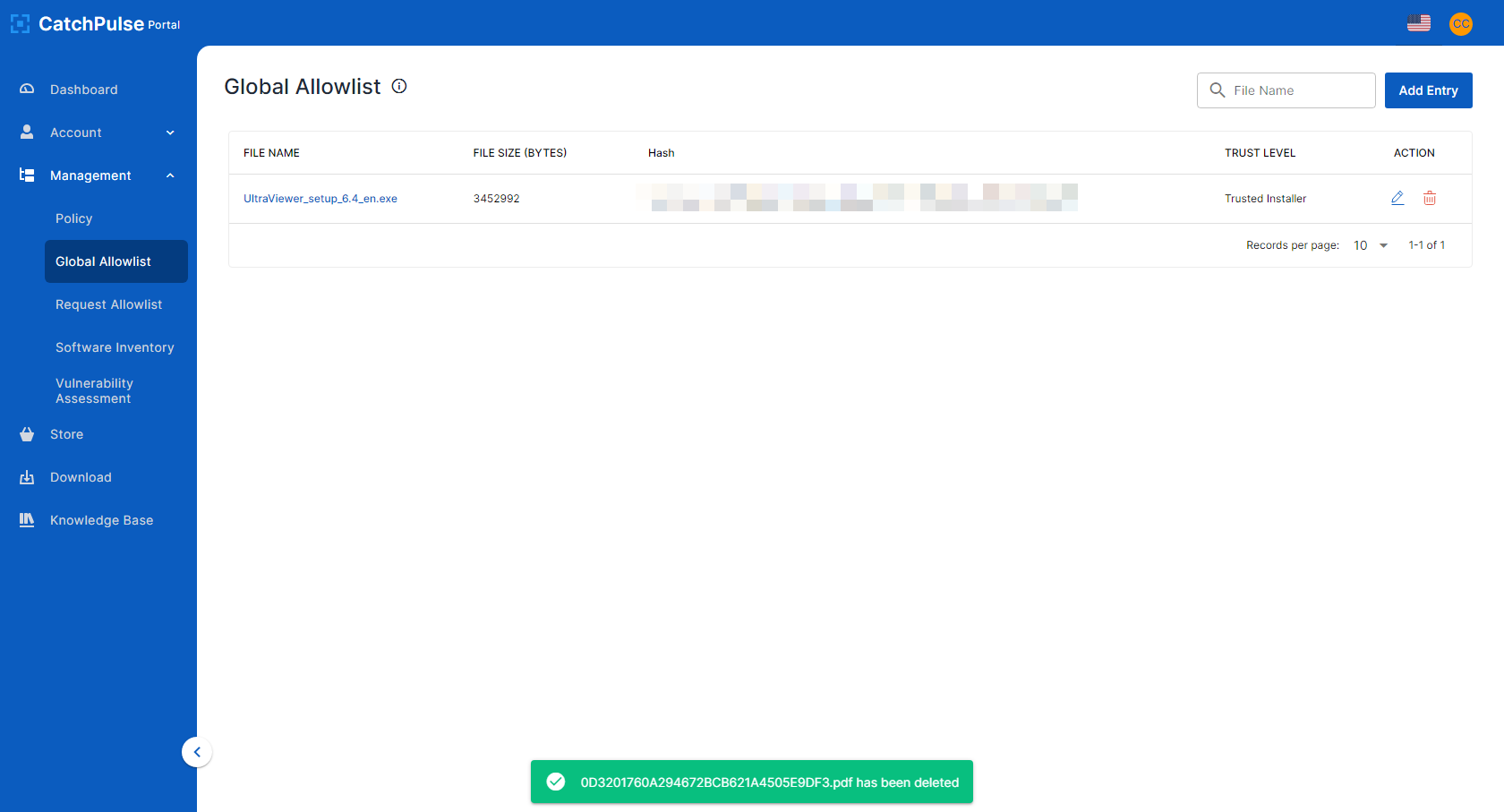Click the TRUST LEVEL column header
Image resolution: width=1504 pixels, height=812 pixels.
(x=1260, y=153)
